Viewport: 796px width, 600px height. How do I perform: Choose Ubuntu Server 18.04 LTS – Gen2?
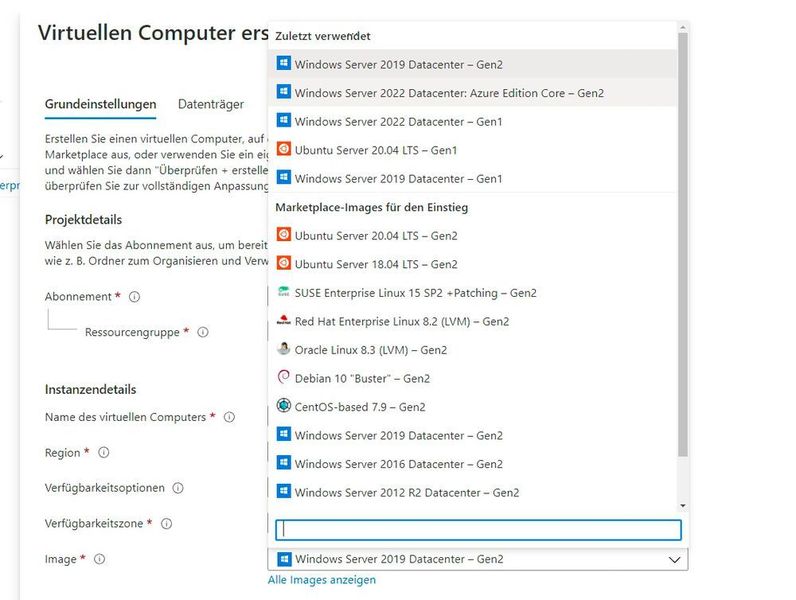coord(473,264)
